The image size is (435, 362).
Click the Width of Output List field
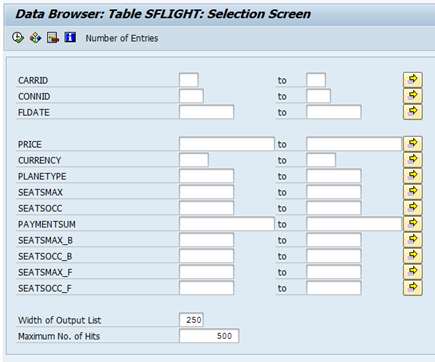(191, 320)
